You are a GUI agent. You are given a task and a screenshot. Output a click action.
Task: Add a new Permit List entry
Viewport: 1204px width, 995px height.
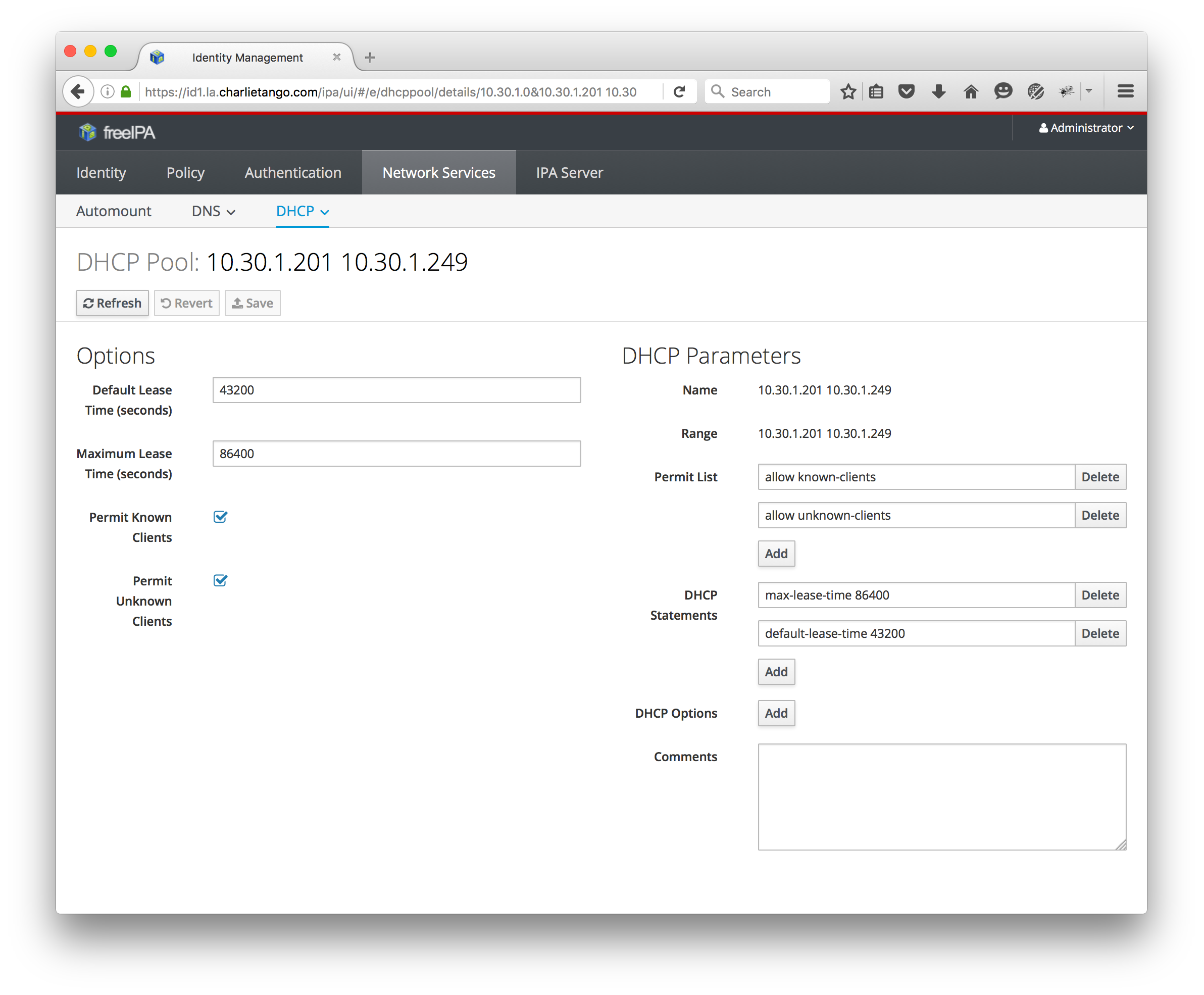click(x=777, y=554)
